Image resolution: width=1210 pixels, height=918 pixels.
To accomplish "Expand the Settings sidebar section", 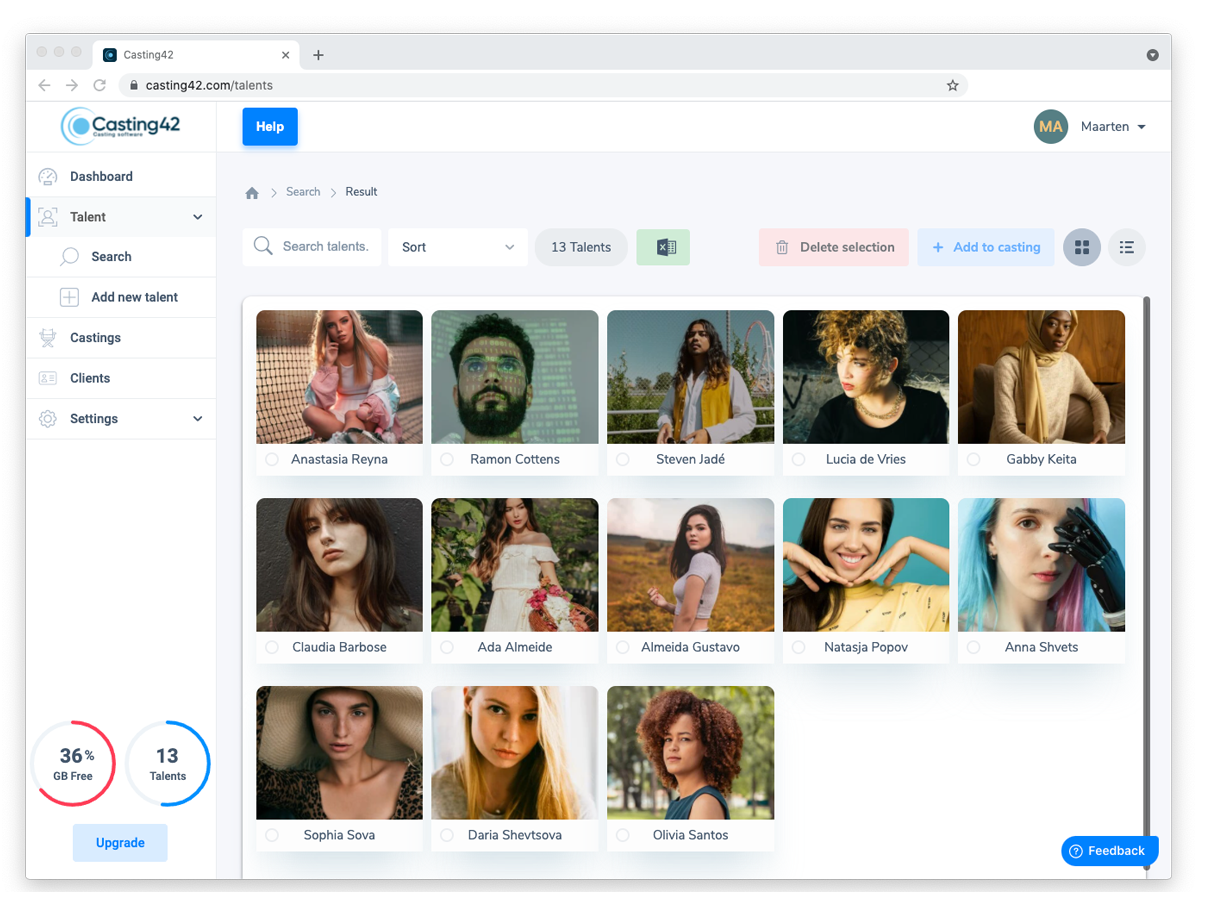I will click(x=121, y=419).
